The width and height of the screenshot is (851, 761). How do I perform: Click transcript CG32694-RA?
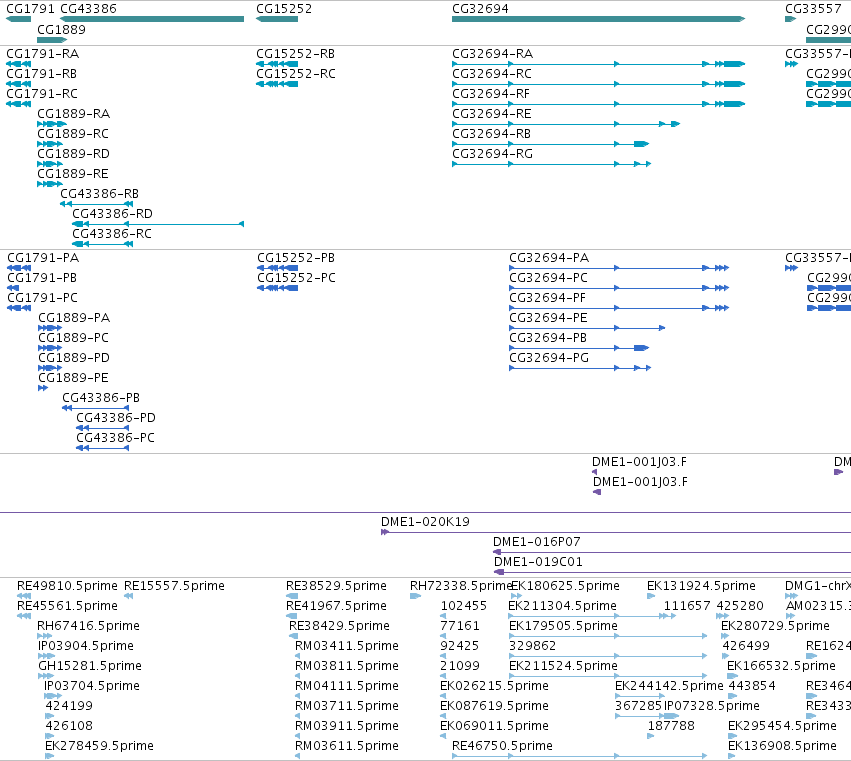pos(598,64)
